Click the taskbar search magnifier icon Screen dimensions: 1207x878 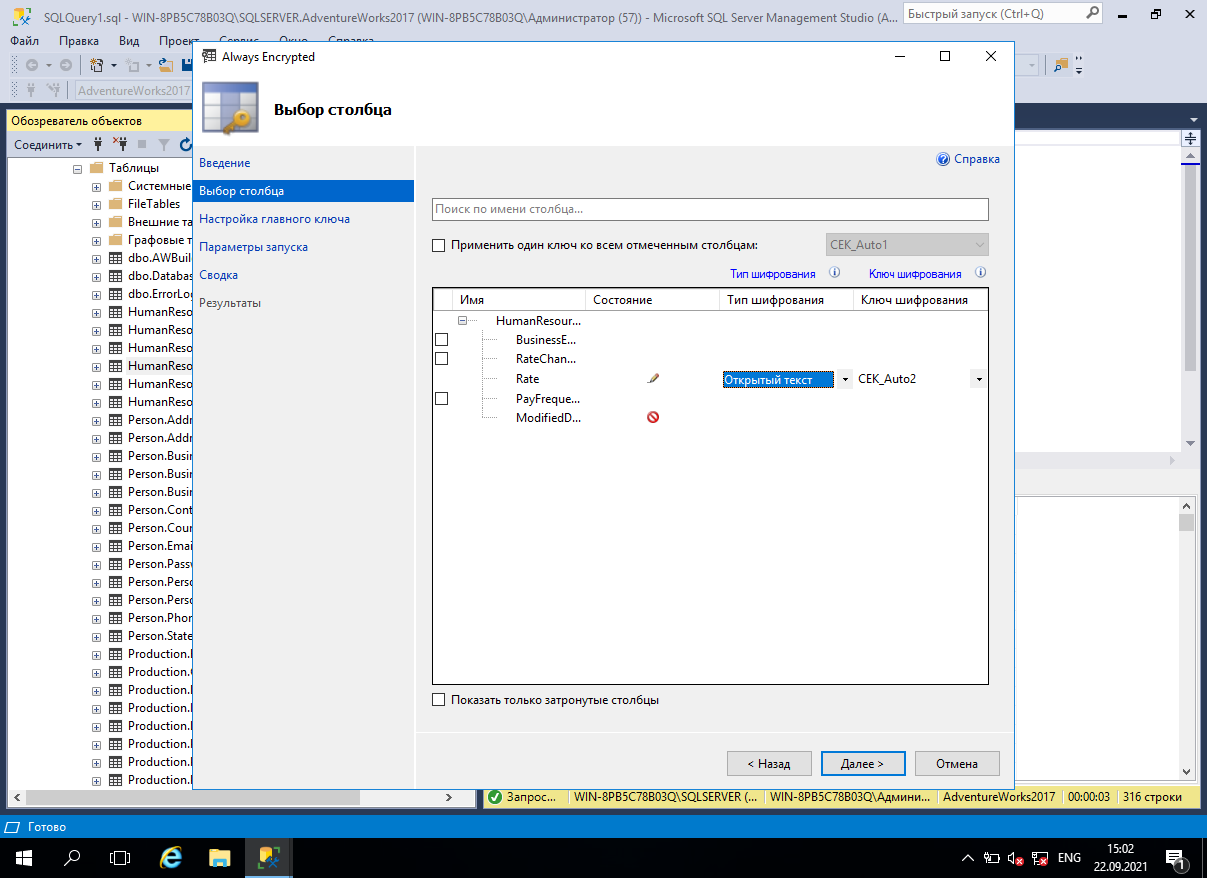point(72,857)
